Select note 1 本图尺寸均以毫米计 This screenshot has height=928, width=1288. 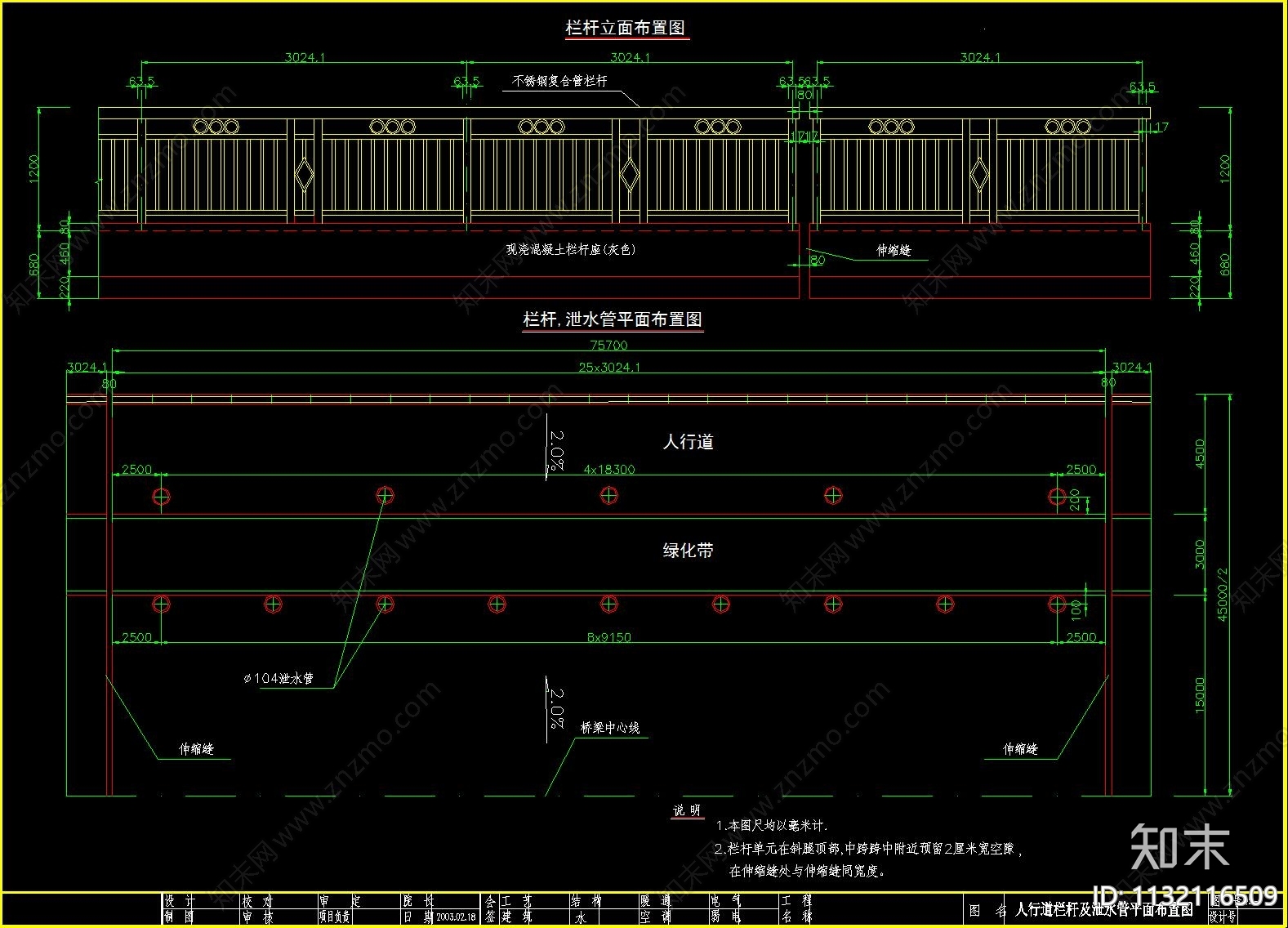[x=772, y=827]
